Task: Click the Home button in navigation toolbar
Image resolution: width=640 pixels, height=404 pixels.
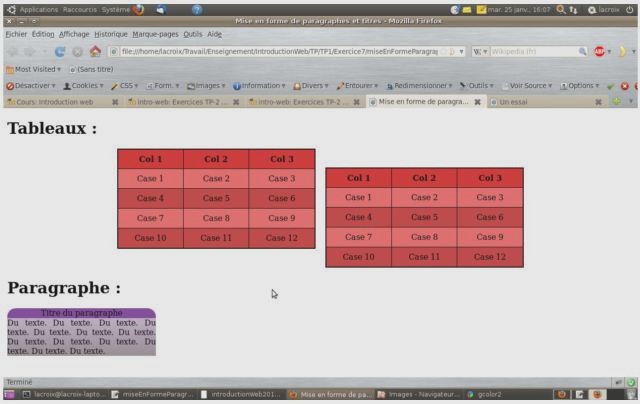Action: [x=95, y=51]
